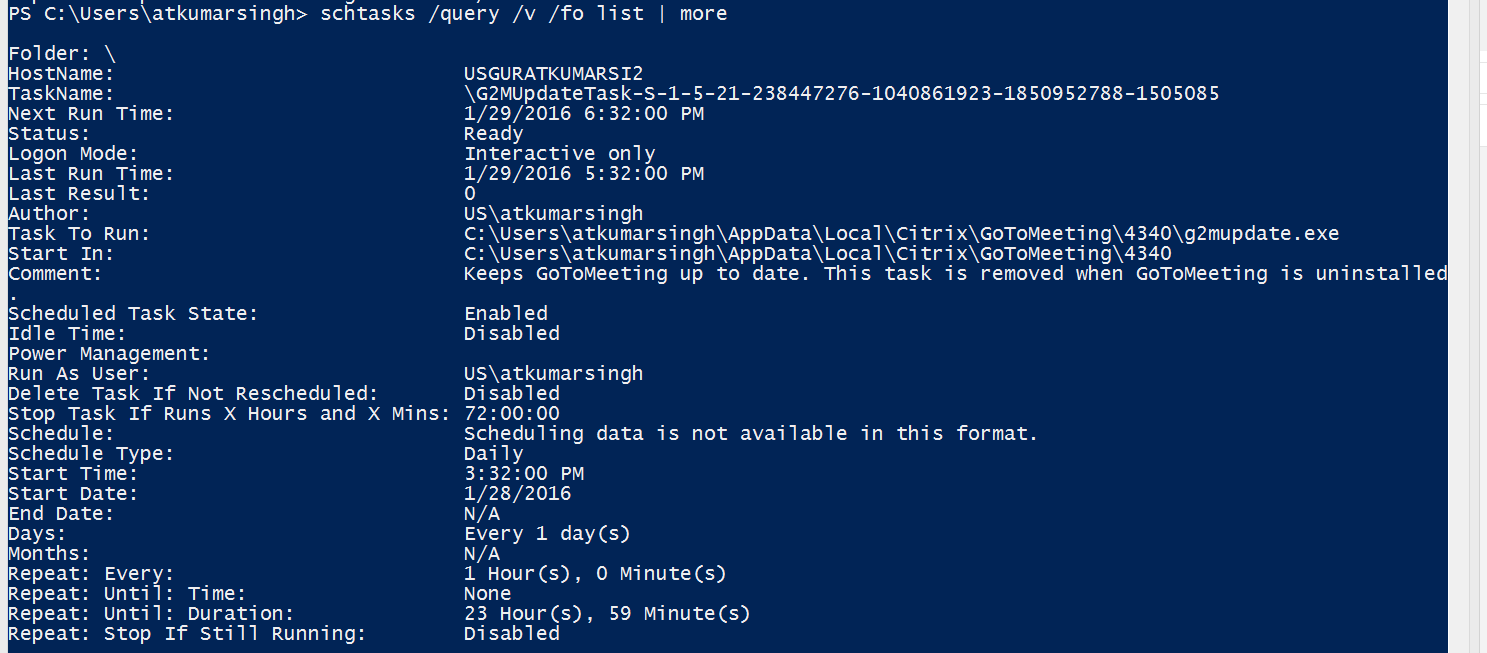This screenshot has width=1487, height=653.
Task: Click the Start In folder path value
Action: [817, 253]
